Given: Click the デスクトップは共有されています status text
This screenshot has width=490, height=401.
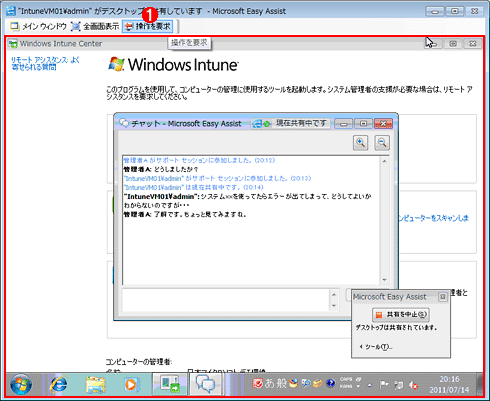Looking at the screenshot, I should [x=396, y=328].
